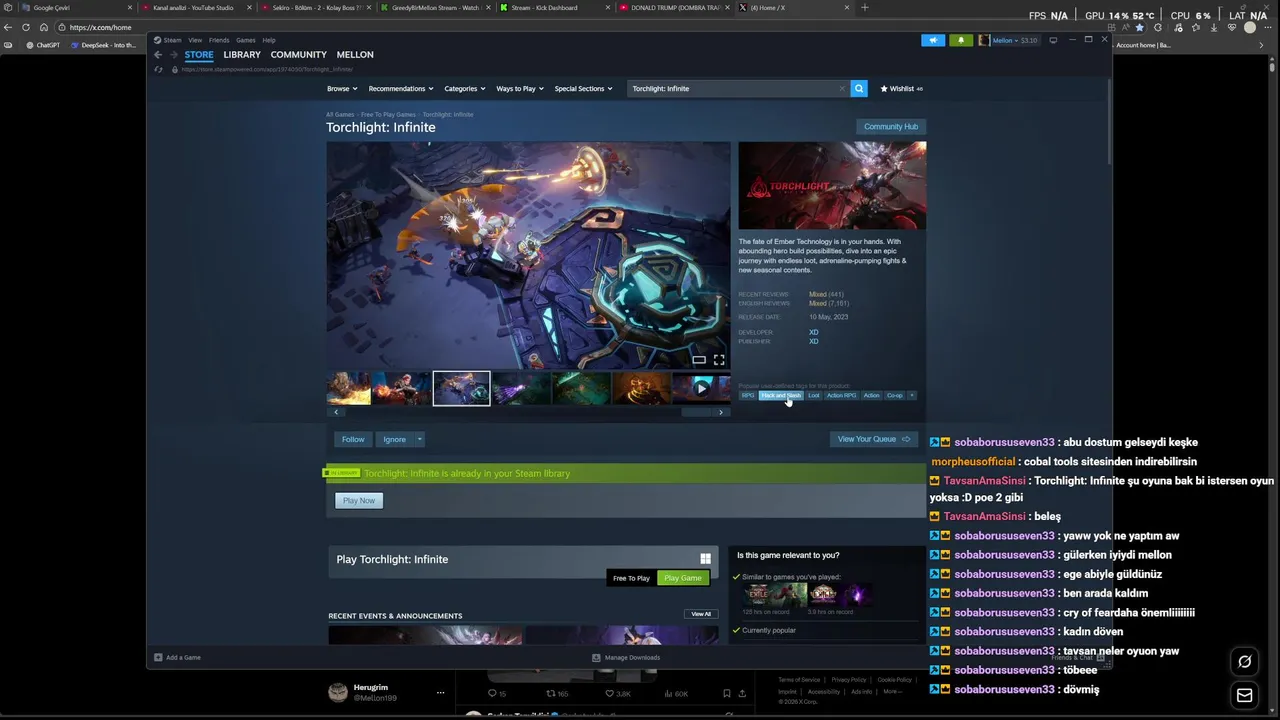This screenshot has height=720, width=1280.
Task: Select Action RPG tag
Action: tap(841, 395)
